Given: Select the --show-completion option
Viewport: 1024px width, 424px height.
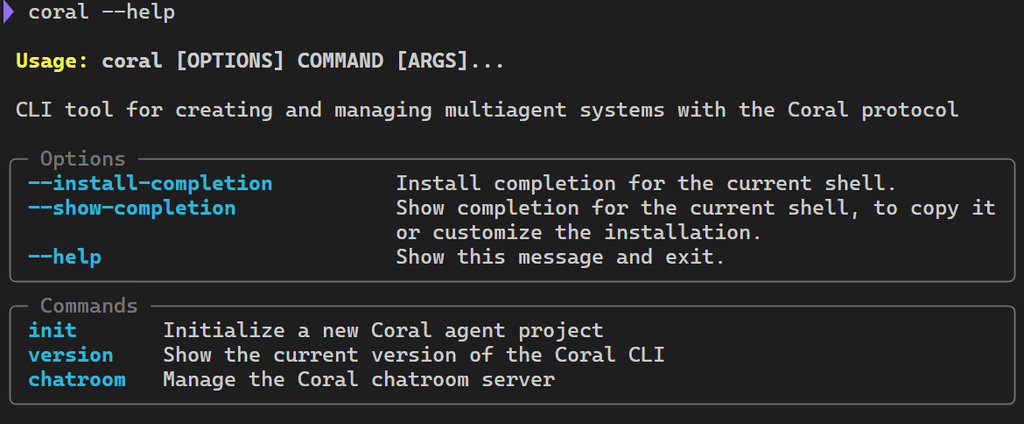Looking at the screenshot, I should click(x=132, y=208).
